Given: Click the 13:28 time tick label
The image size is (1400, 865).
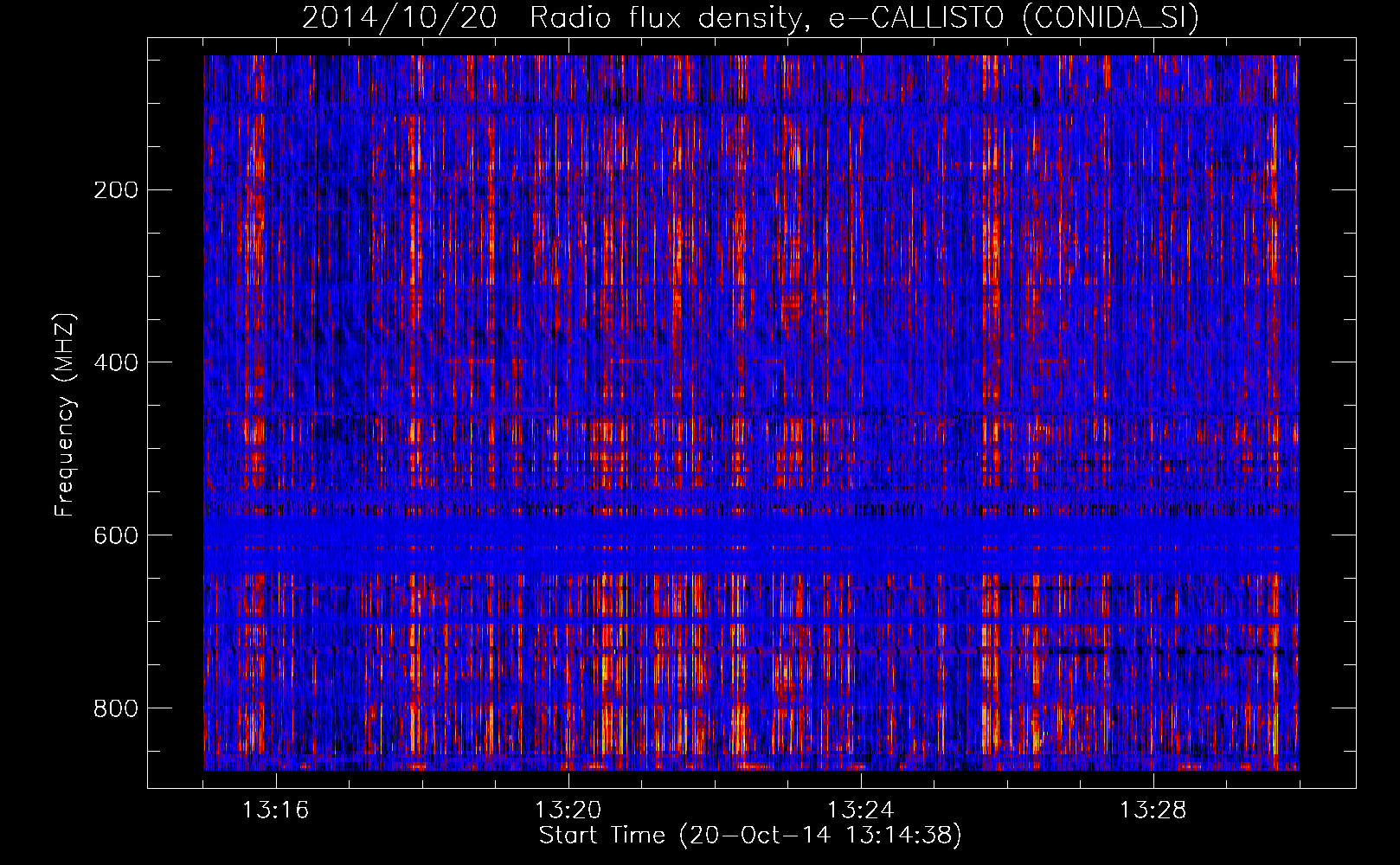Looking at the screenshot, I should pos(1153,811).
